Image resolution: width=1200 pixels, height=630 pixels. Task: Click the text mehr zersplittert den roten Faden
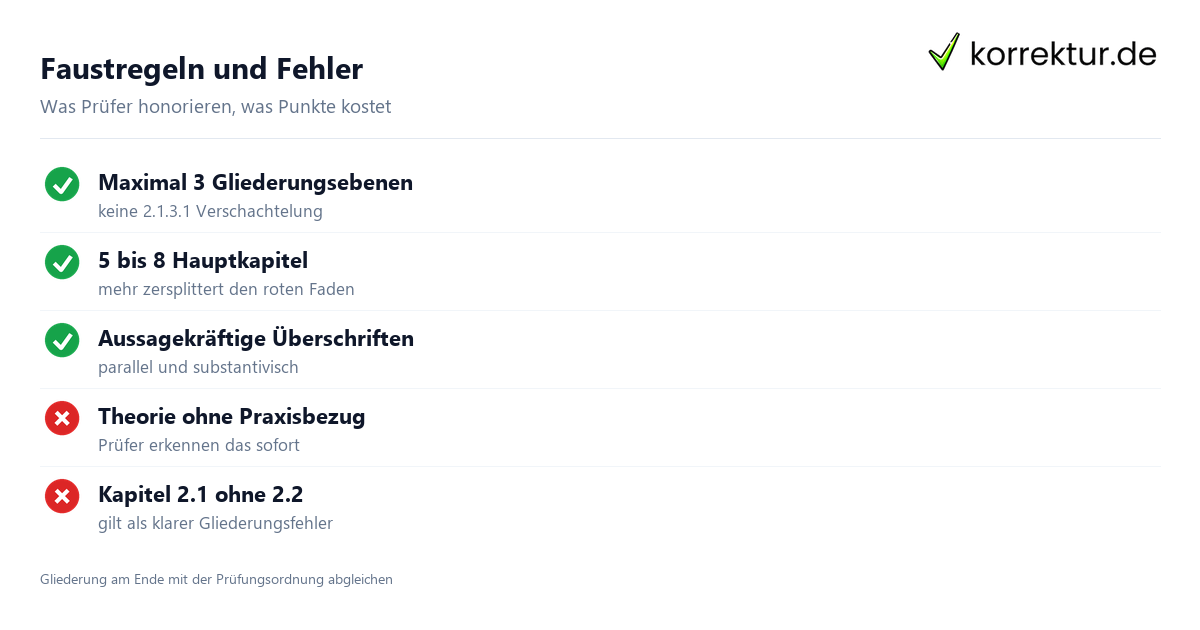pos(226,289)
